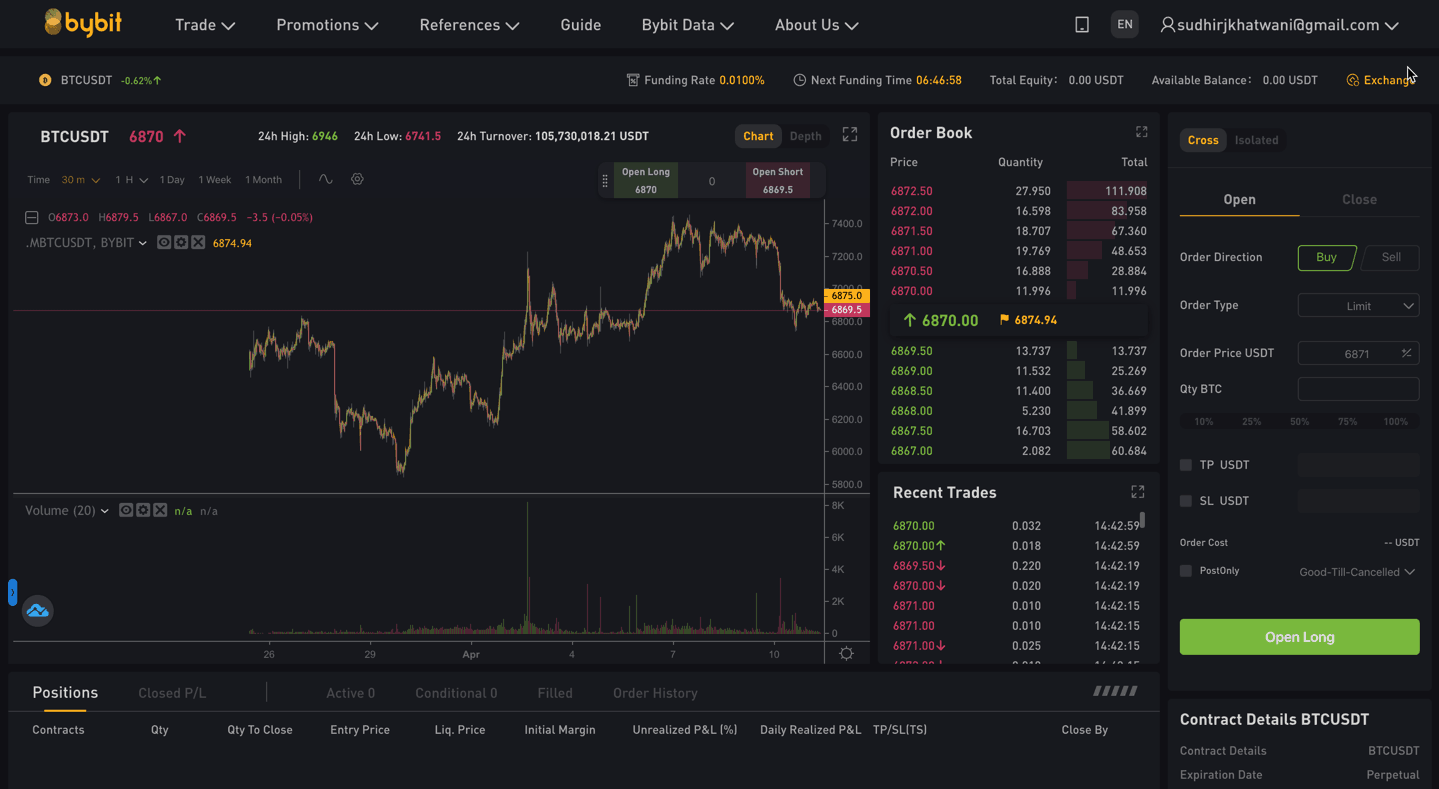
Task: Collapse the chart legend with minus box
Action: point(32,217)
